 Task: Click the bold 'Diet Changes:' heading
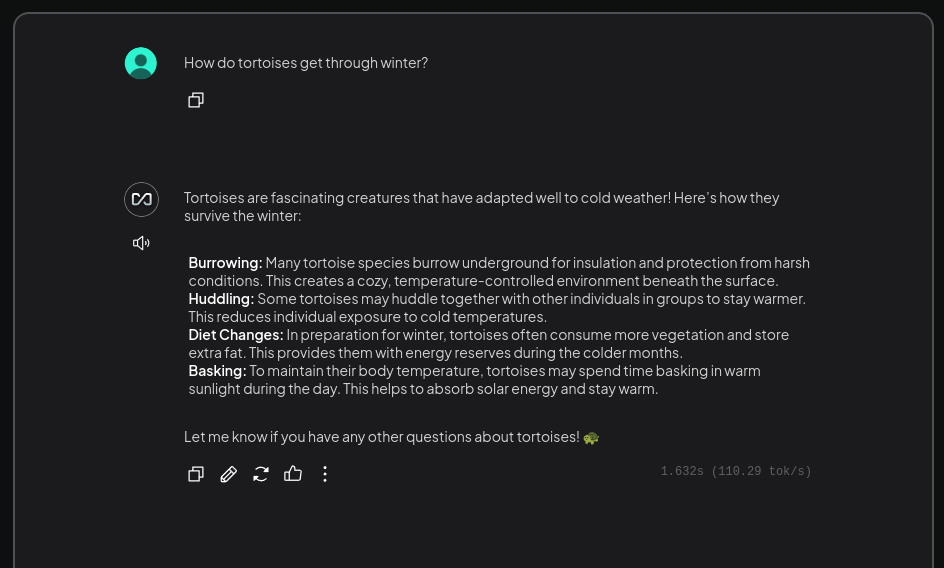235,335
